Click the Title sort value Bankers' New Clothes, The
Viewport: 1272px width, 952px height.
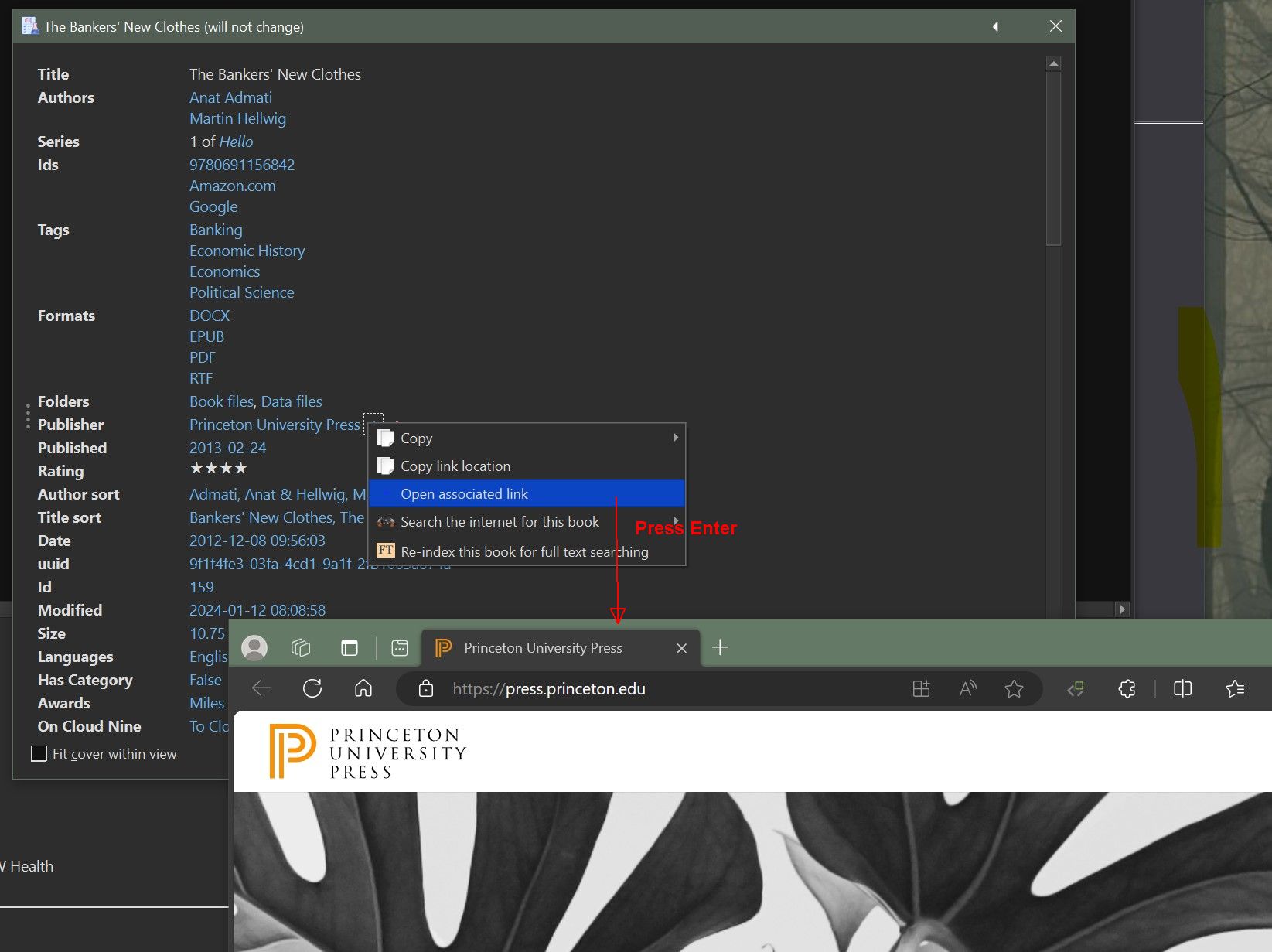click(277, 517)
